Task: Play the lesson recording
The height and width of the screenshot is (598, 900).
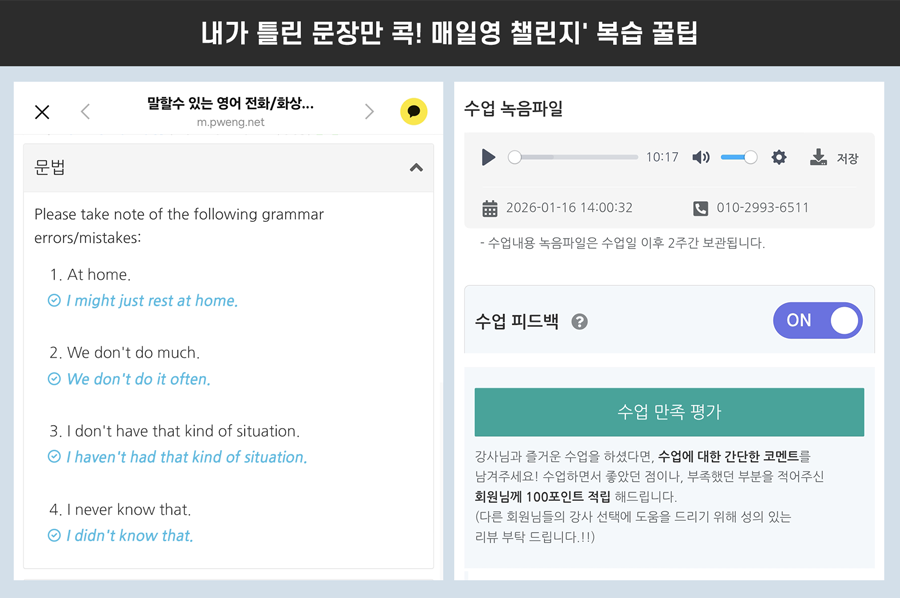Action: (488, 157)
